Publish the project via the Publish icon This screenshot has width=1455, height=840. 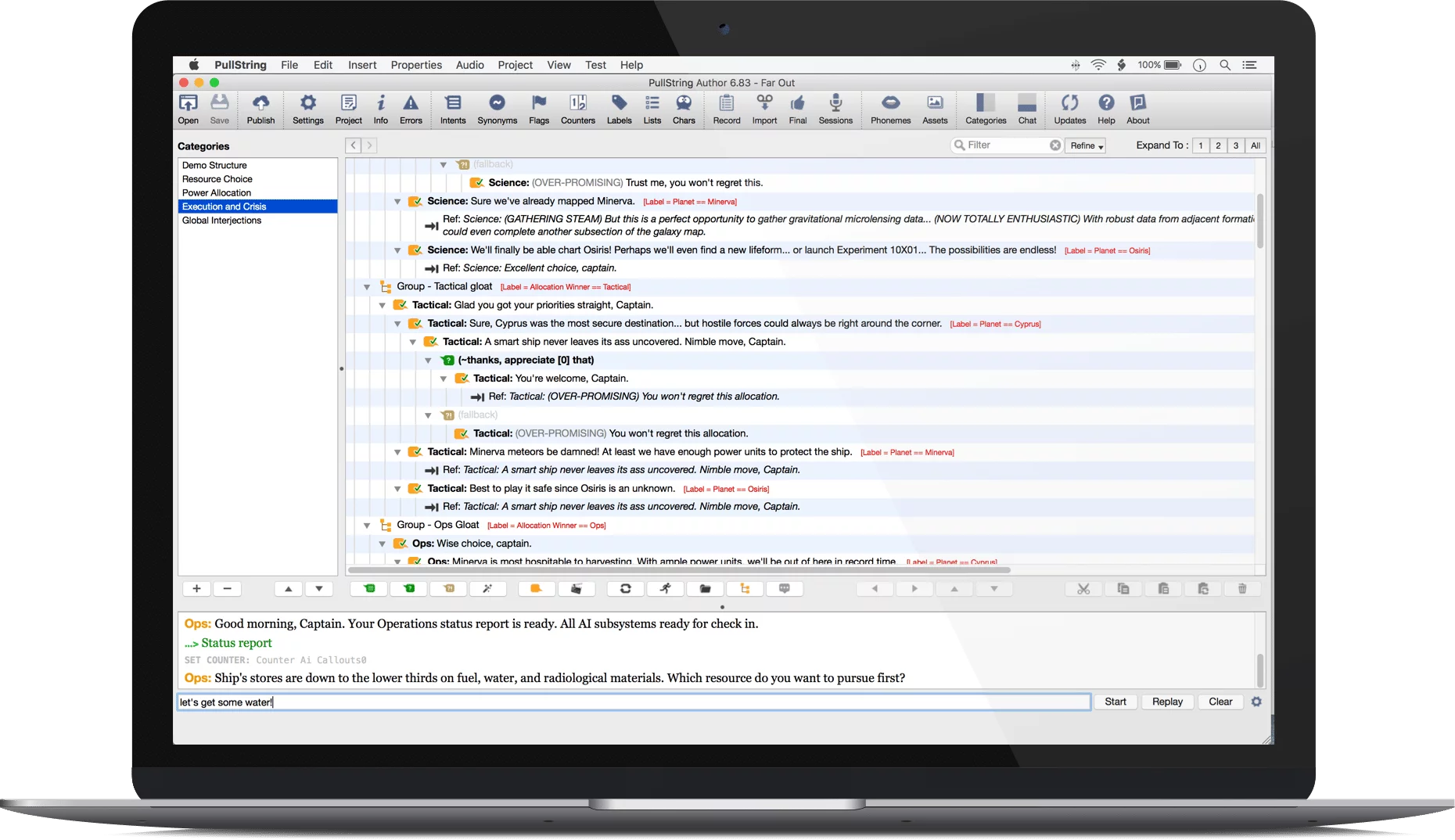(x=260, y=109)
